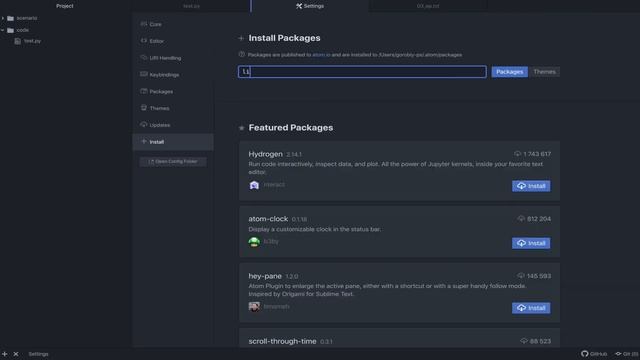Select the Packages search filter button
640x360 pixels.
click(509, 72)
